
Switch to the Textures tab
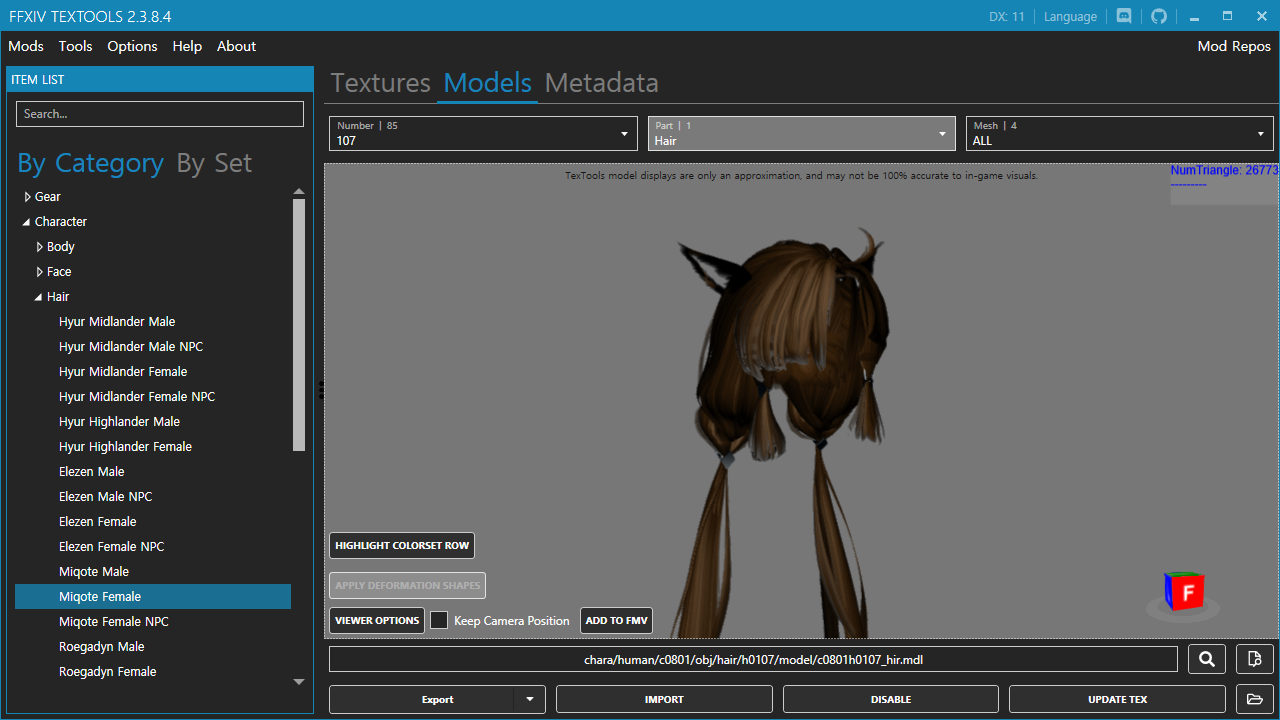tap(381, 83)
